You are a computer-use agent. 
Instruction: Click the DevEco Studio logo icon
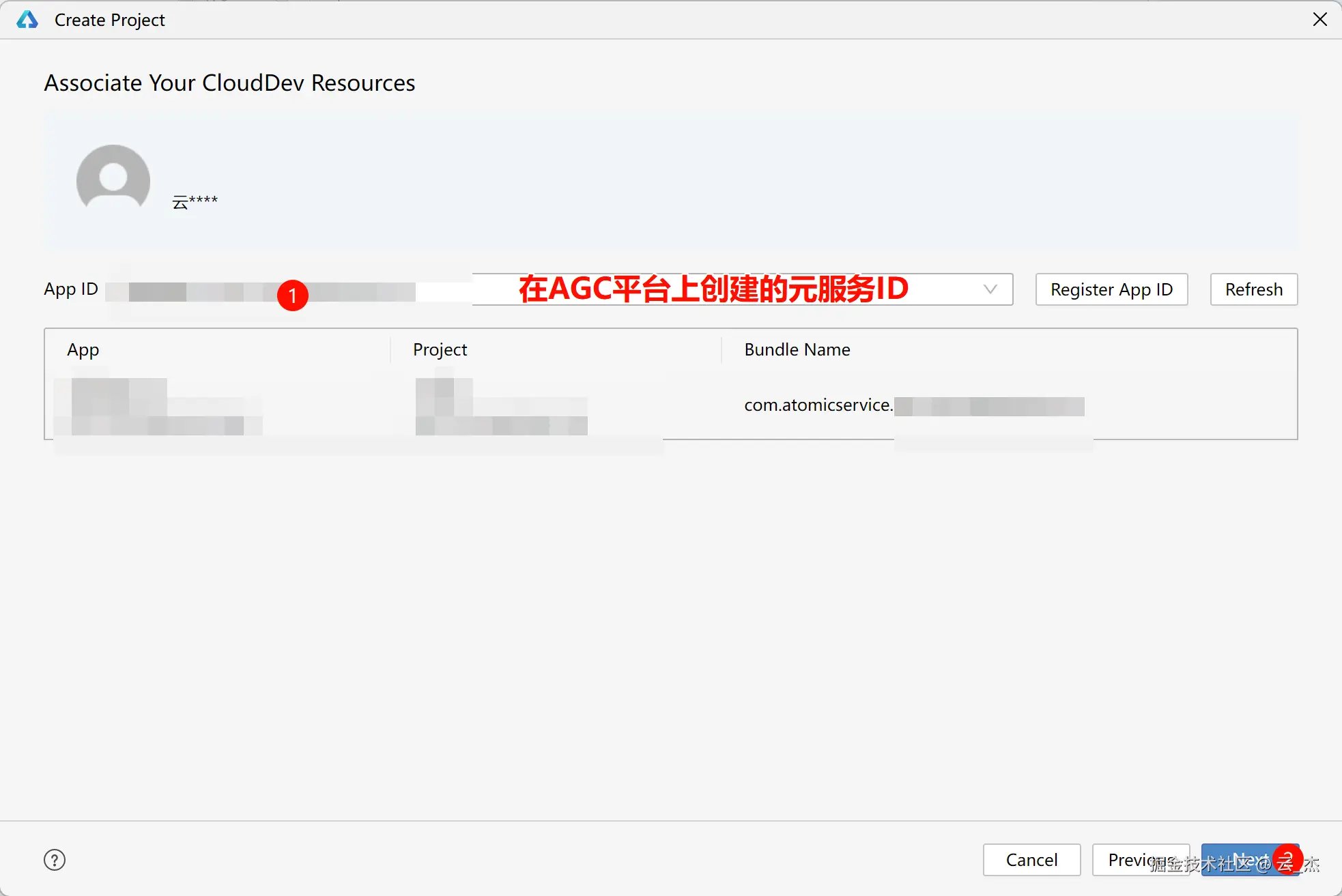pos(27,20)
